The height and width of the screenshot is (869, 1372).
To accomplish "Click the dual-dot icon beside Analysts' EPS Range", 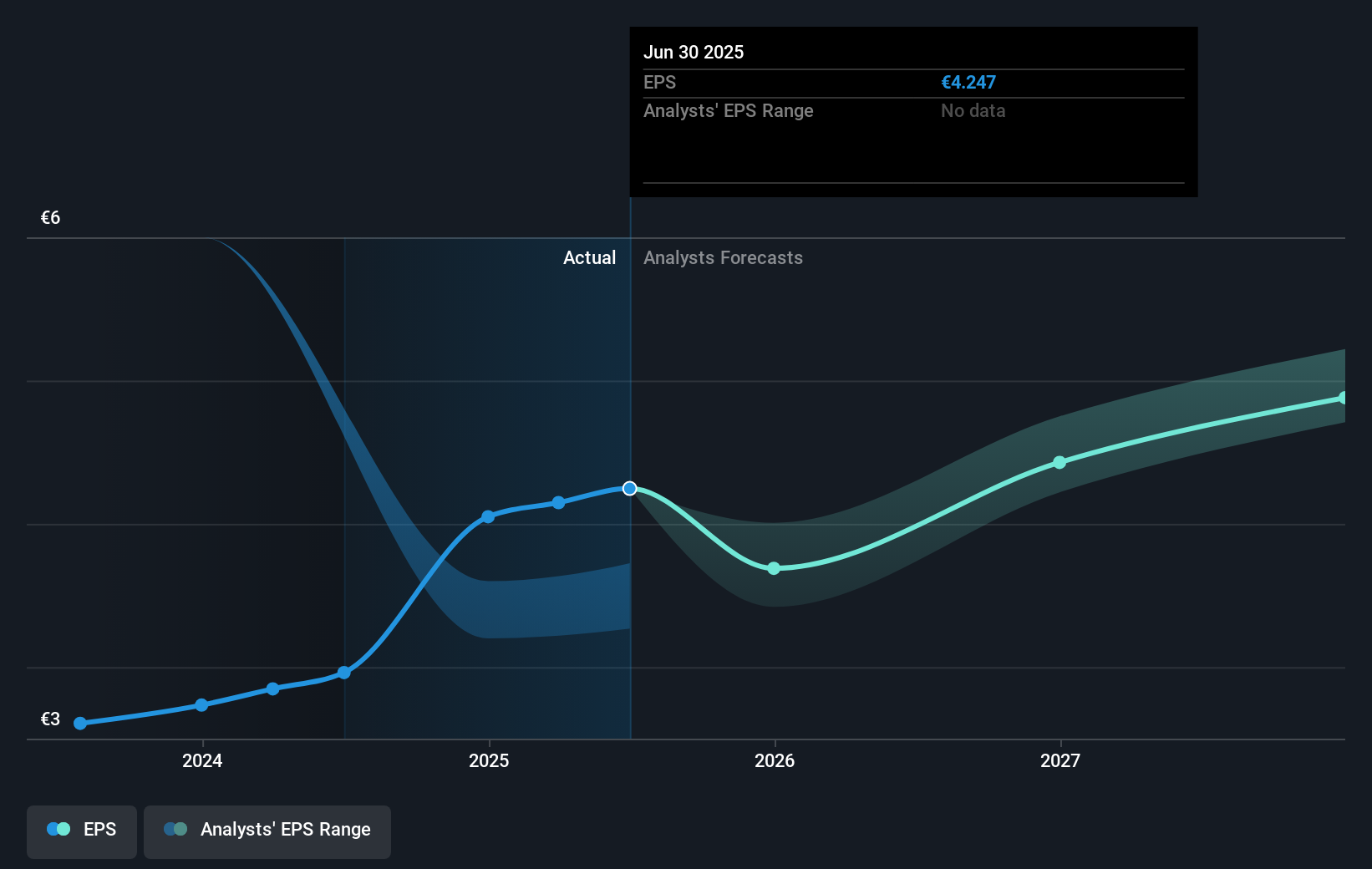I will [175, 828].
